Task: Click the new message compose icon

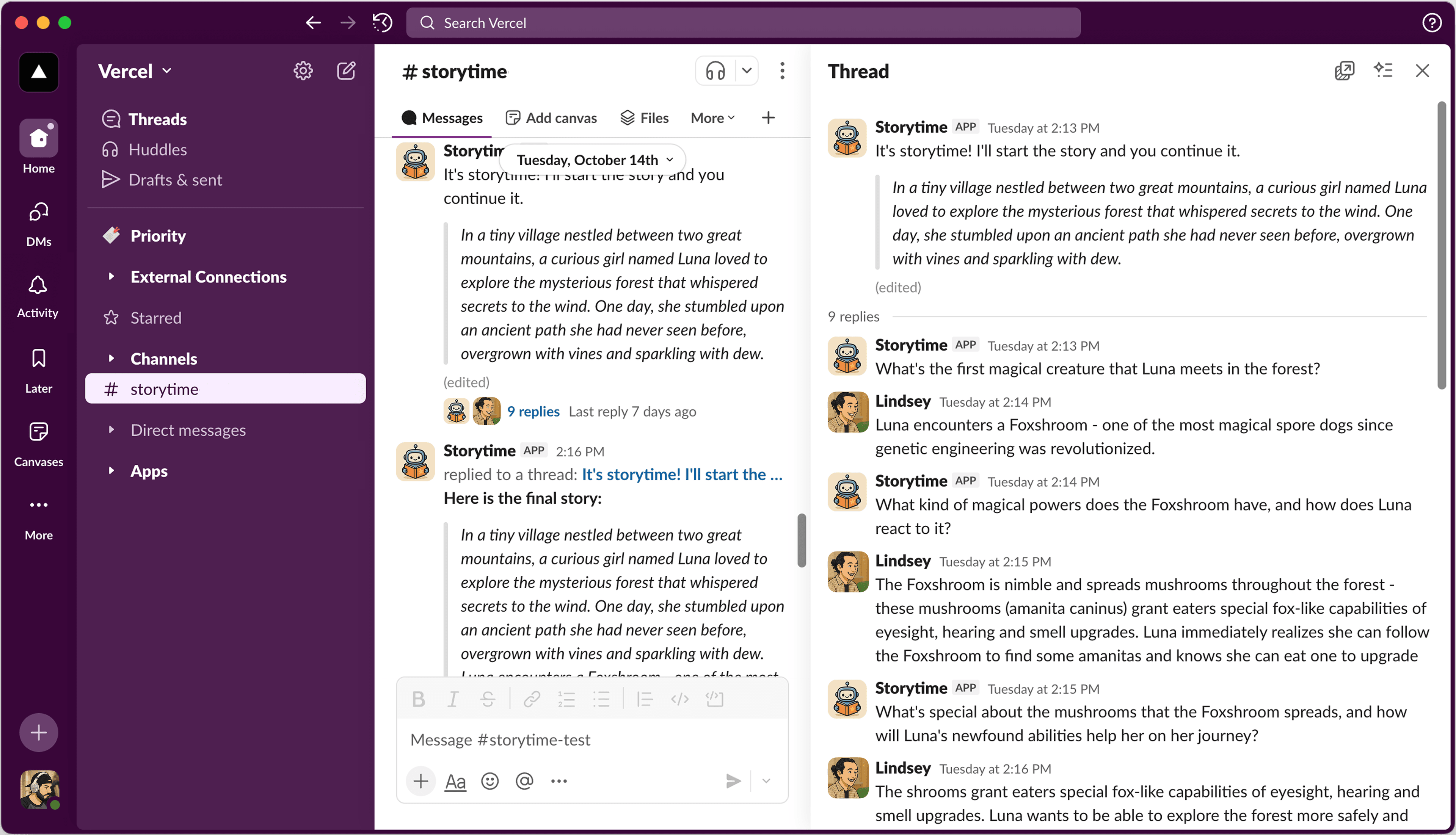Action: click(x=346, y=71)
